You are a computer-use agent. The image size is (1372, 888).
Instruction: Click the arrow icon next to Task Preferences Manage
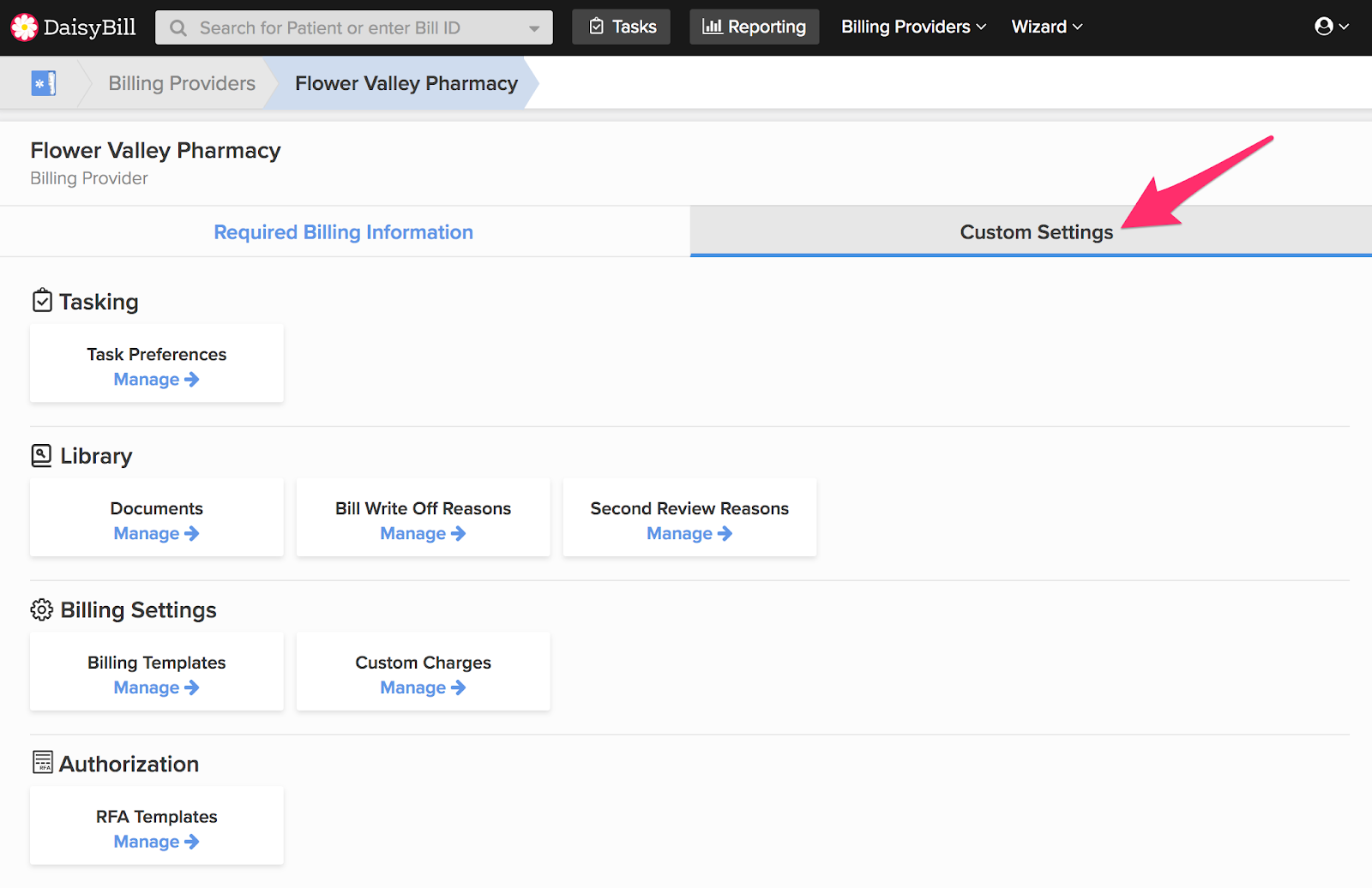point(192,379)
